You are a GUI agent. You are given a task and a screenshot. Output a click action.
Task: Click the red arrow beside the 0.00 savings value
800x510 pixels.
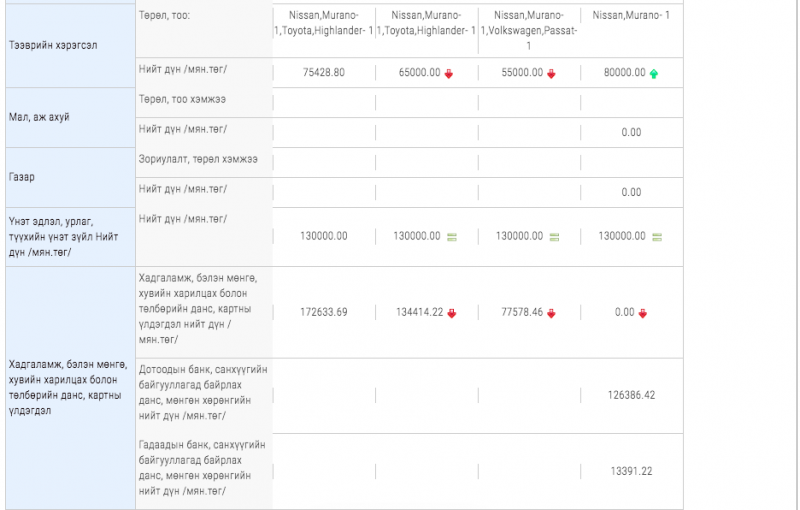643,313
